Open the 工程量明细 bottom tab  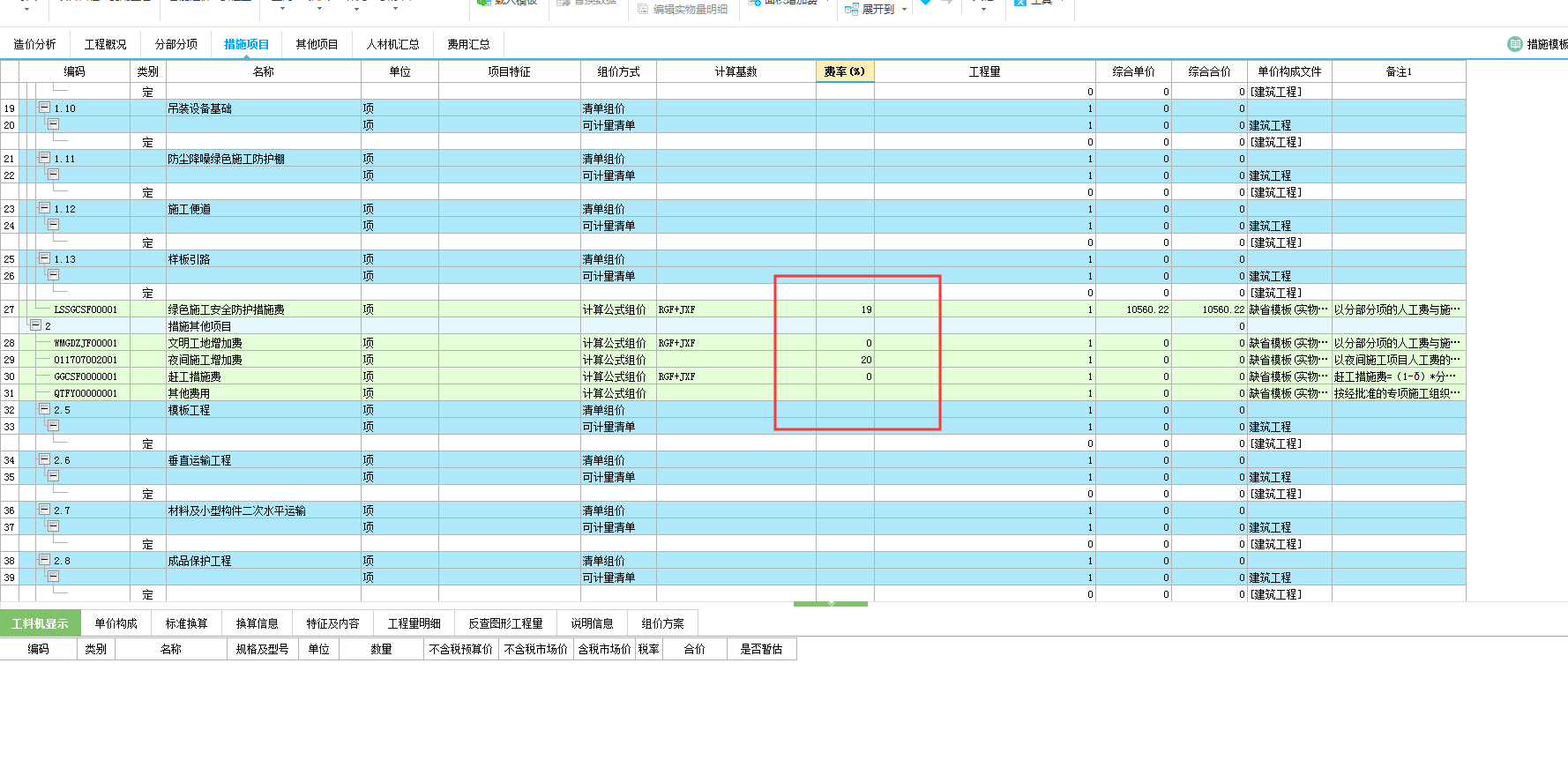coord(414,623)
